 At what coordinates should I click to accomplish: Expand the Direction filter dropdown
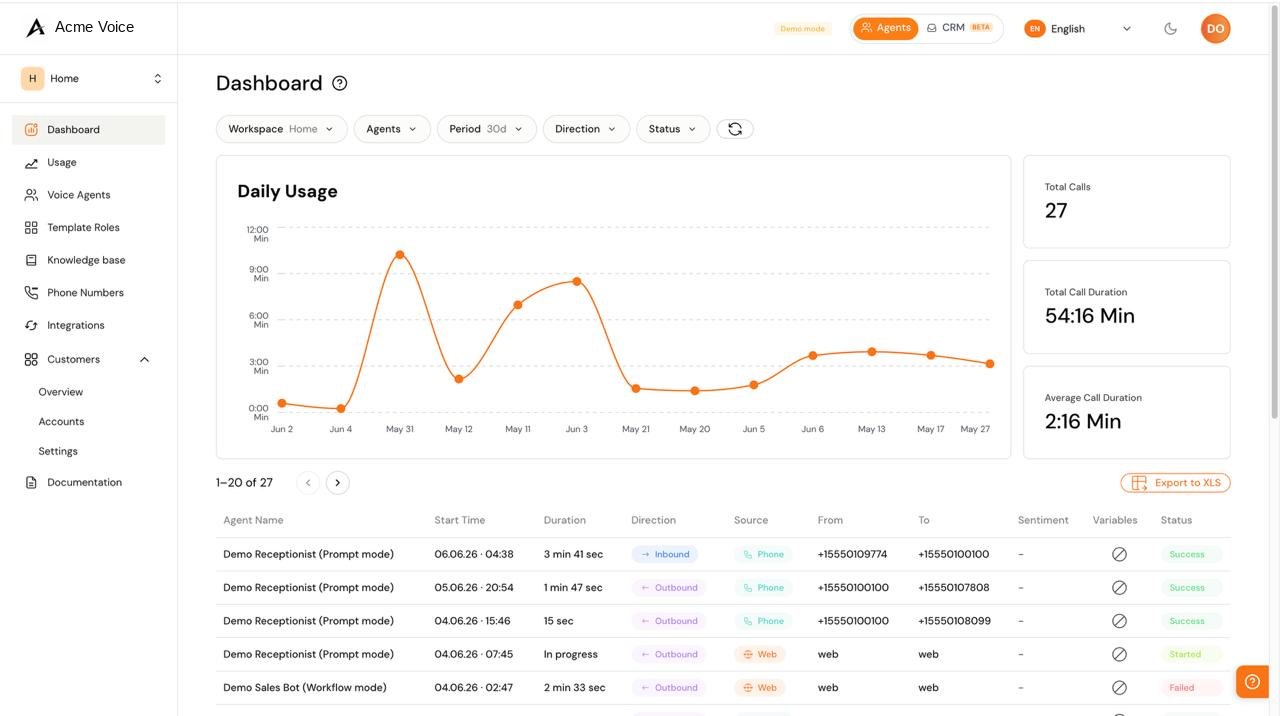(586, 129)
